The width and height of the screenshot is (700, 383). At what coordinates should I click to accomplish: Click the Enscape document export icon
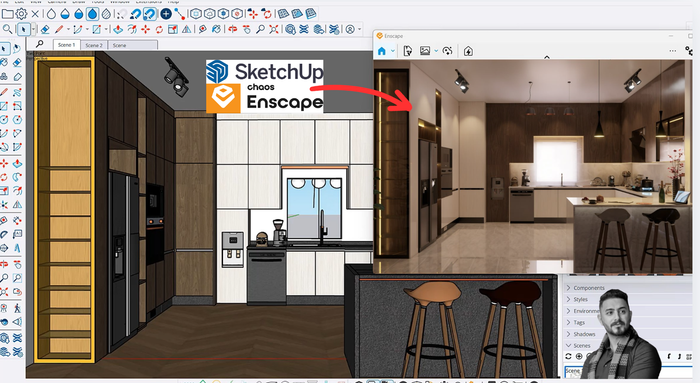click(407, 51)
